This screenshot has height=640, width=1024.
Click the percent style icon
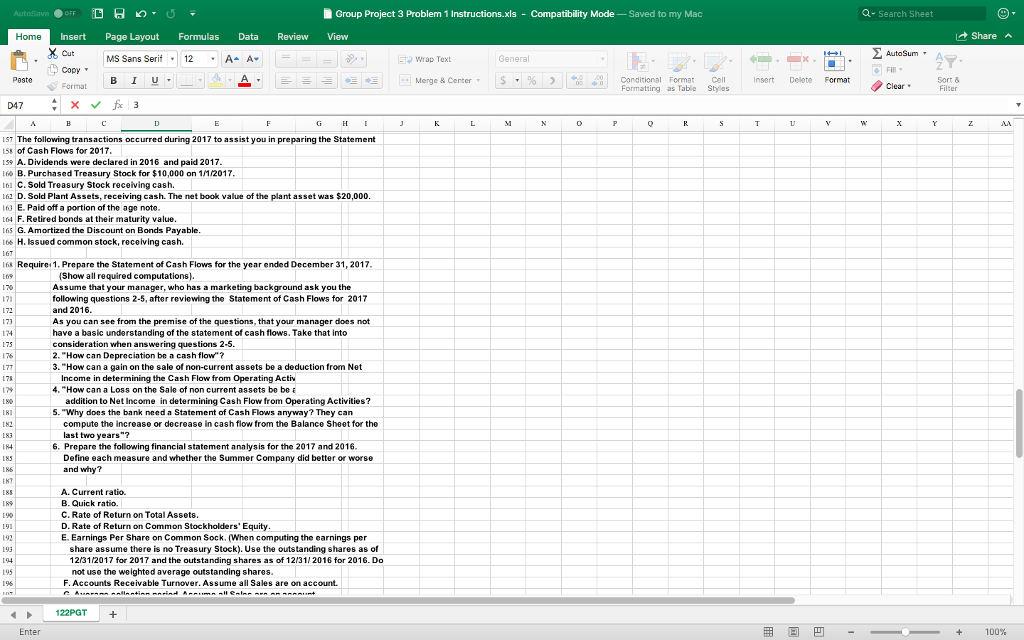532,80
